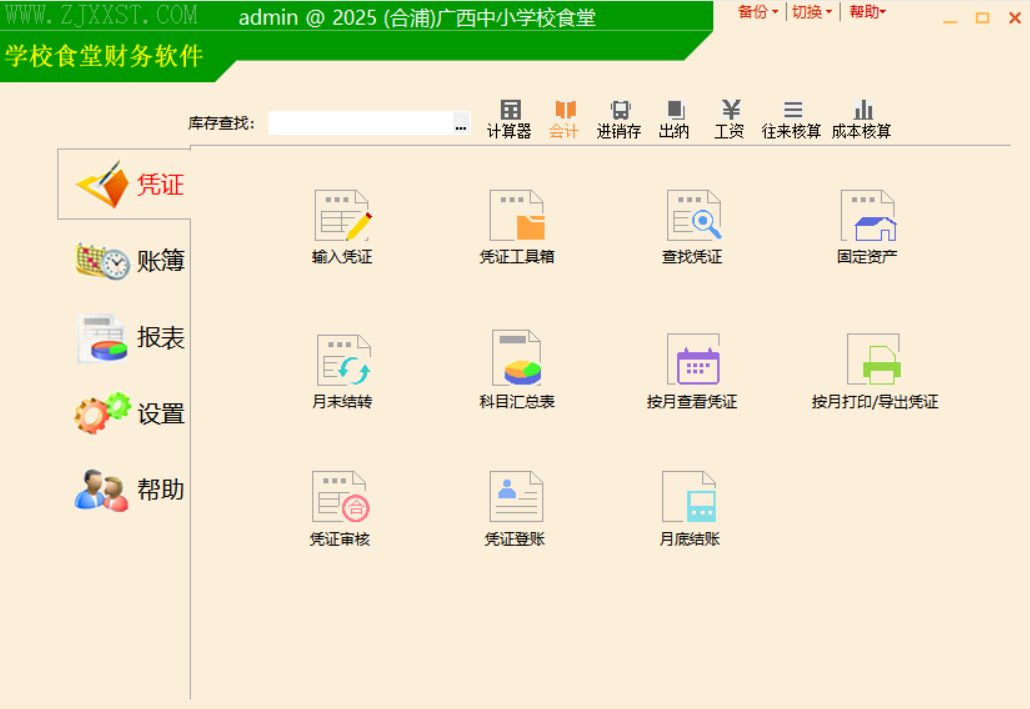Screen dimensions: 1030x709
Task: Open the 进销存 inventory module
Action: click(x=618, y=118)
